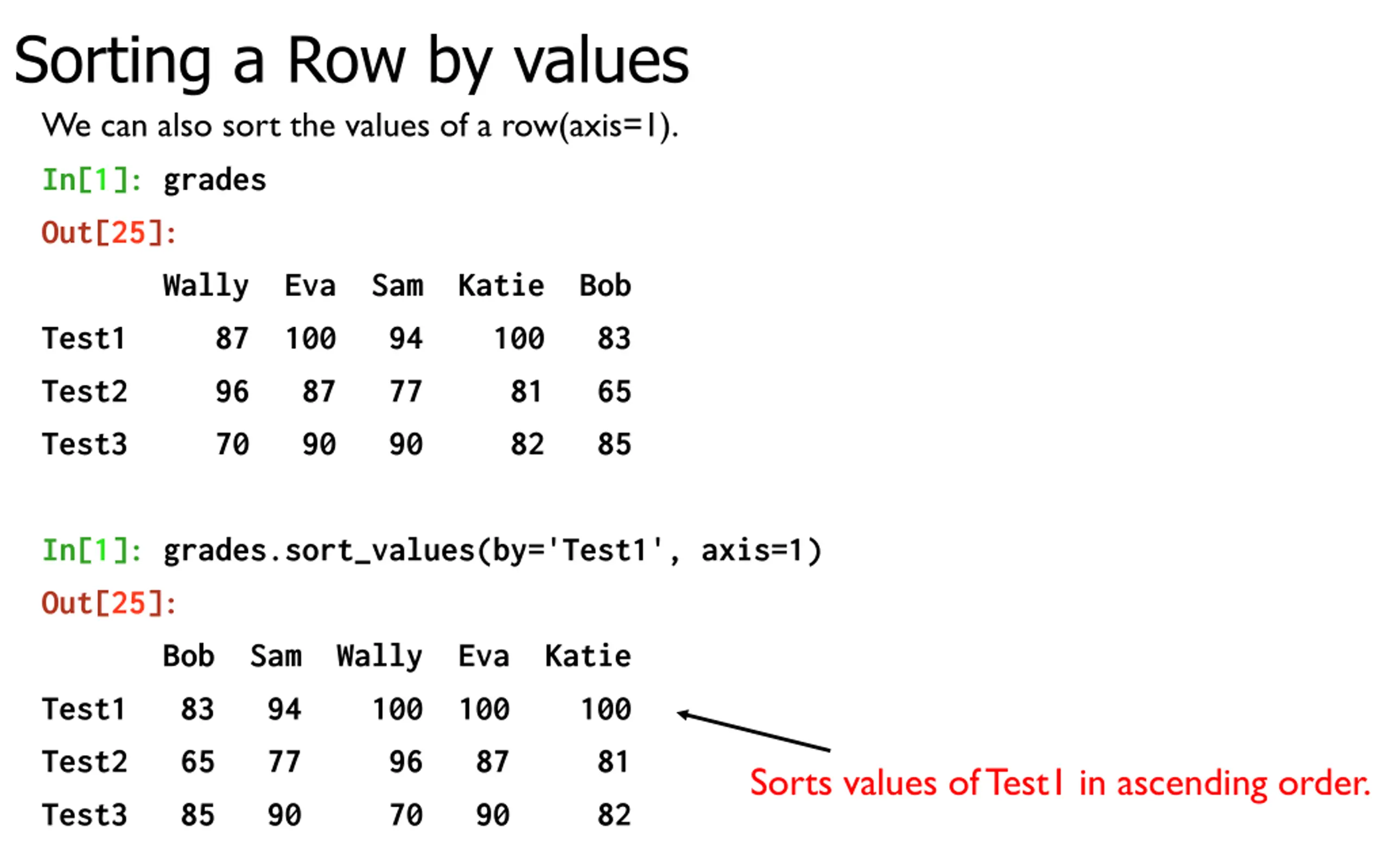Screen dimensions: 1389x868
Task: Click the Test1 row label in the sorted table
Action: [84, 709]
